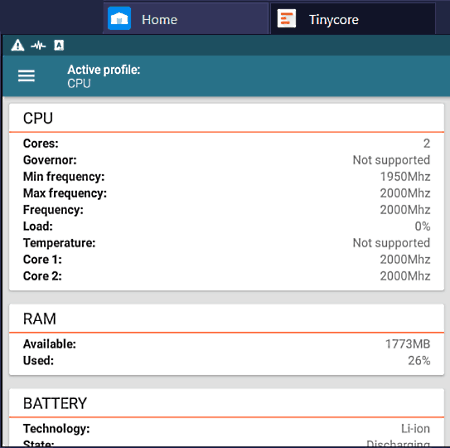Switch to the Tinycore tab

click(x=353, y=19)
